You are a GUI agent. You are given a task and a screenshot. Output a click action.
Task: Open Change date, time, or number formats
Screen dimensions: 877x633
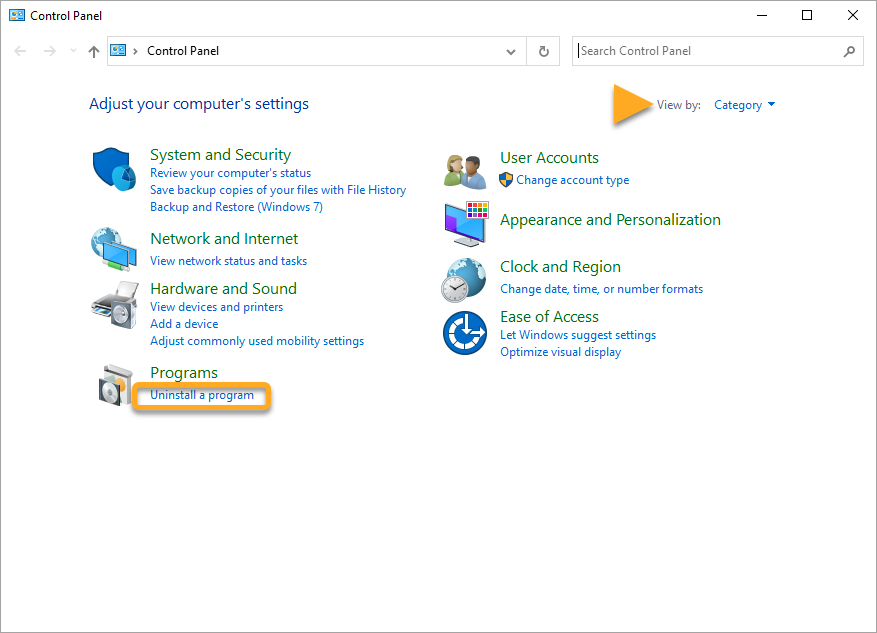coord(601,289)
